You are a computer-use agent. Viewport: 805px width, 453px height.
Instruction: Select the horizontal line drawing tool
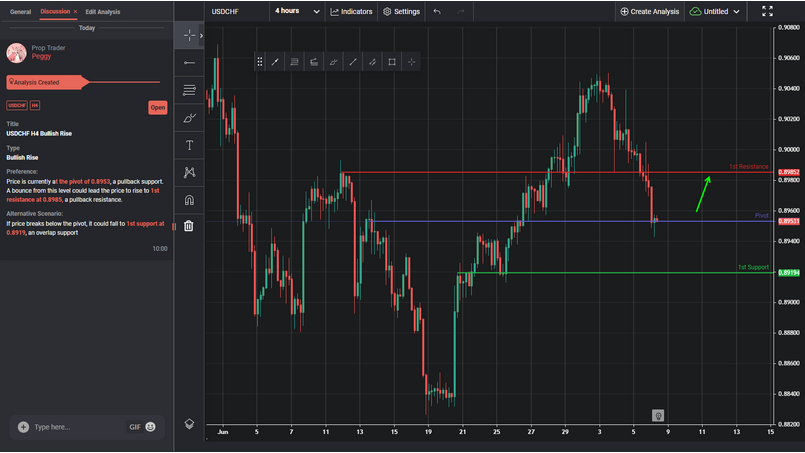pos(189,63)
